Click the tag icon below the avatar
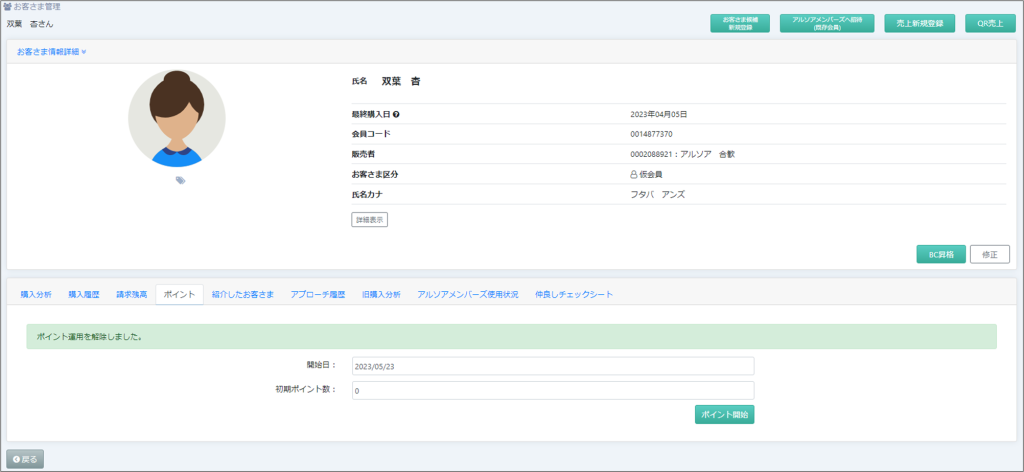The image size is (1024, 472). (x=180, y=180)
